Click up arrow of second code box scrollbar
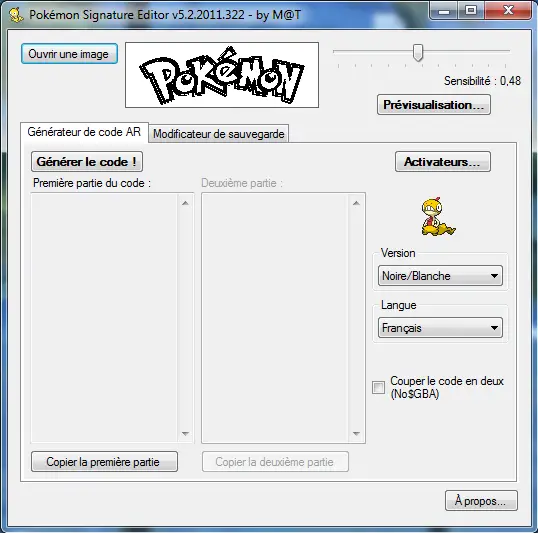The width and height of the screenshot is (538, 533). 356,203
